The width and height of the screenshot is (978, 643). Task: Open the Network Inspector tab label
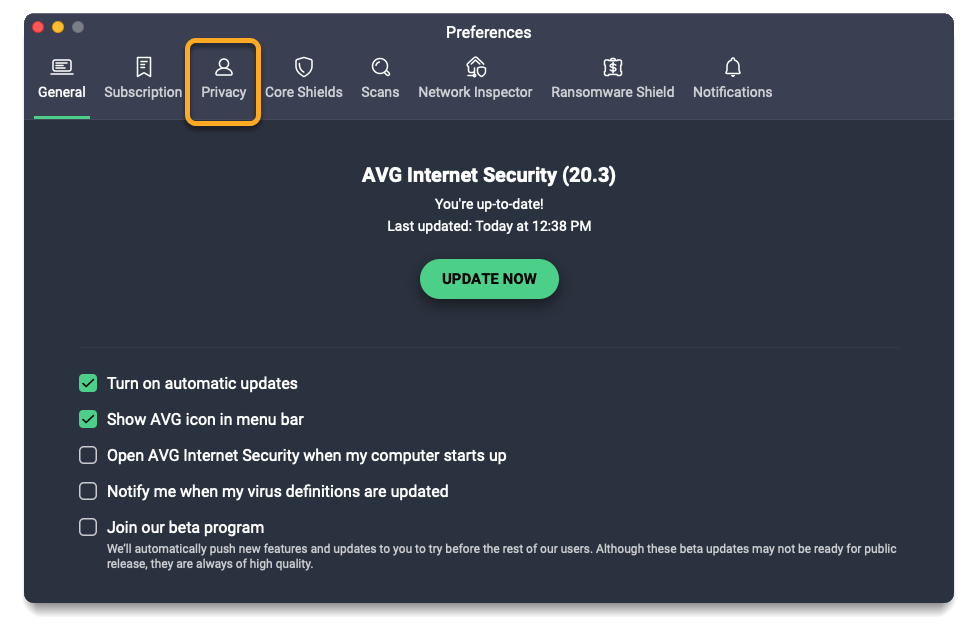tap(475, 92)
